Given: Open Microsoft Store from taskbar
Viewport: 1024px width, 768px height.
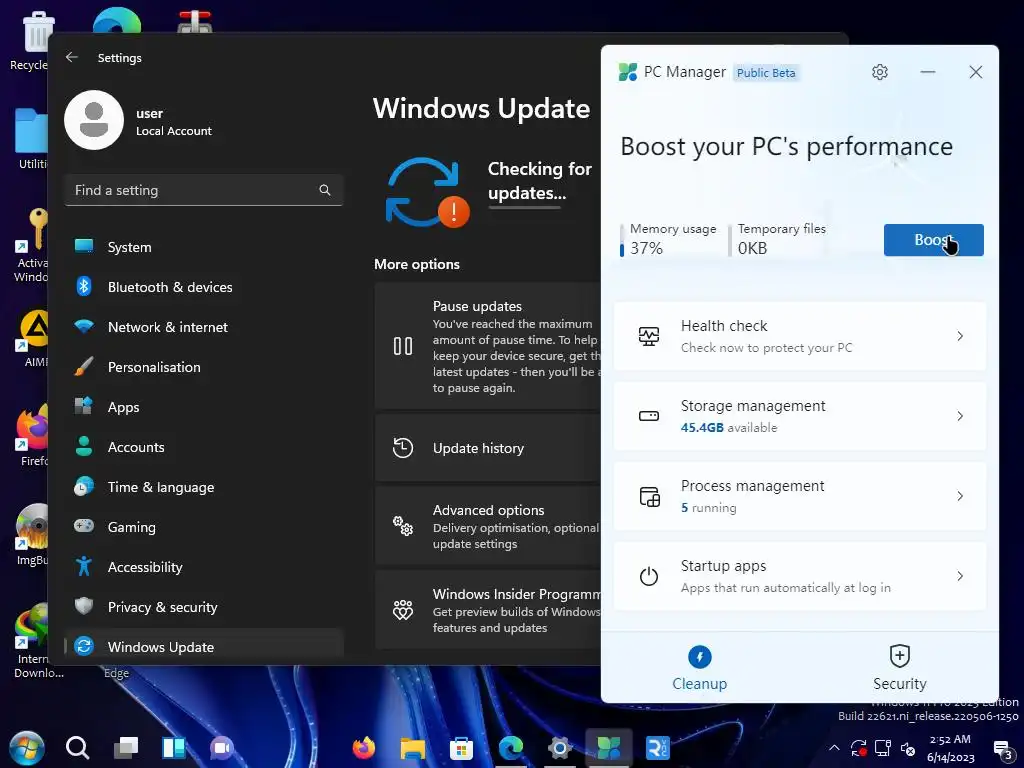Looking at the screenshot, I should click(461, 748).
